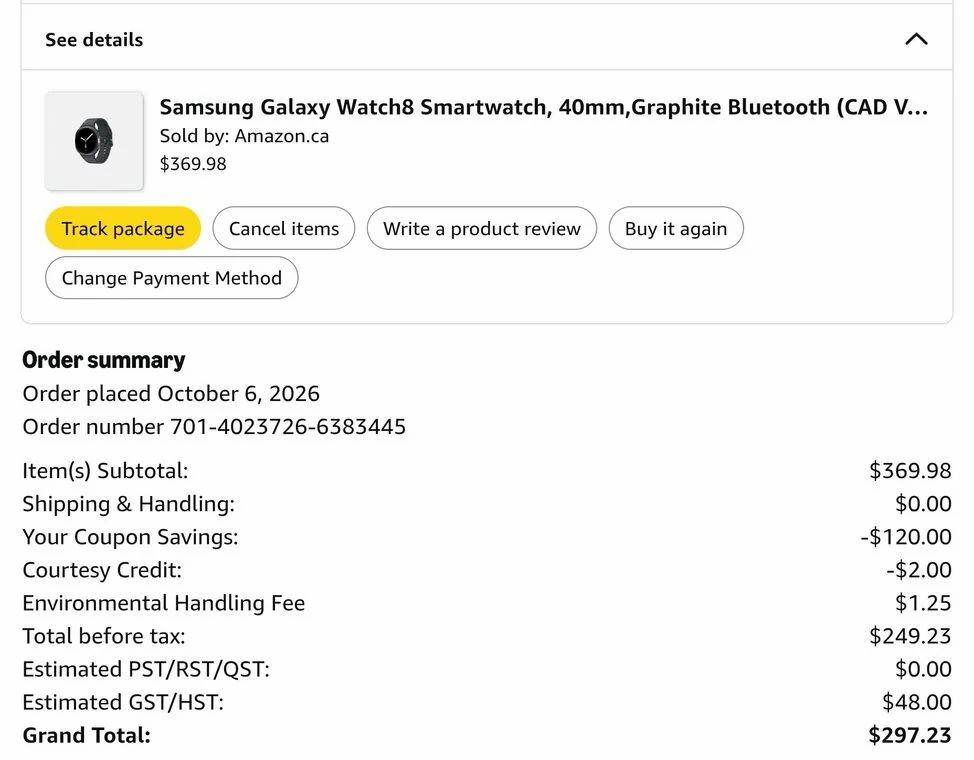974x760 pixels.
Task: Click the Buy it again button
Action: click(x=676, y=228)
